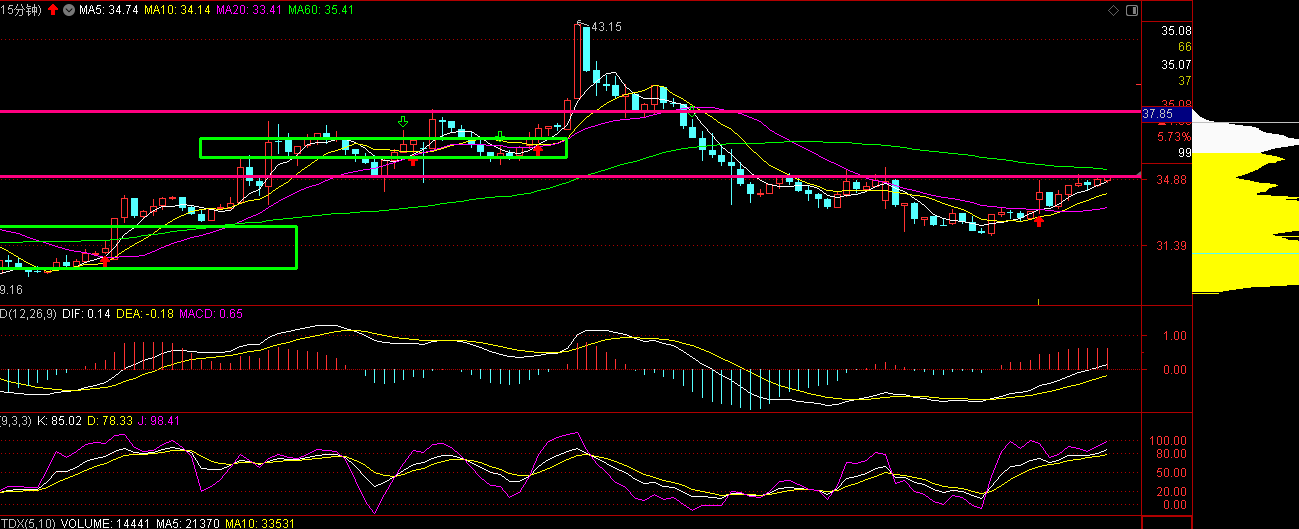Click the red up-arrow icon beside 15分钟
Image resolution: width=1299 pixels, height=529 pixels.
pyautogui.click(x=52, y=10)
